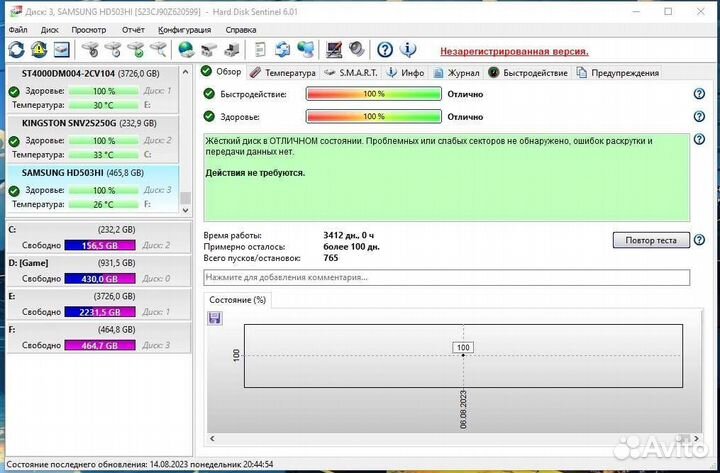Click the blue hard disk toolbar icon

[x=62, y=50]
